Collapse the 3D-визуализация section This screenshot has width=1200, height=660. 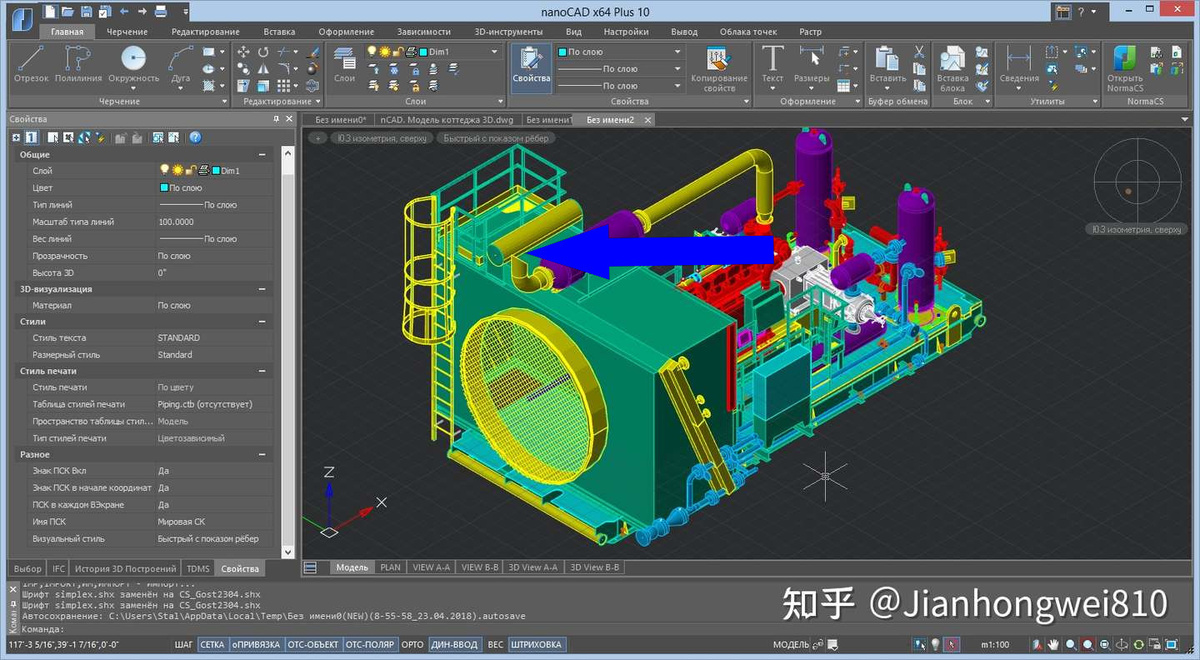(262, 289)
